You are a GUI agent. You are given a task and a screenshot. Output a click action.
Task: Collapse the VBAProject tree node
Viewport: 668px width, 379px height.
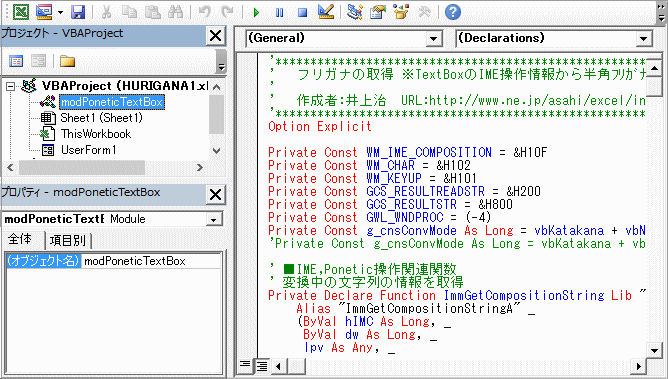coord(11,86)
